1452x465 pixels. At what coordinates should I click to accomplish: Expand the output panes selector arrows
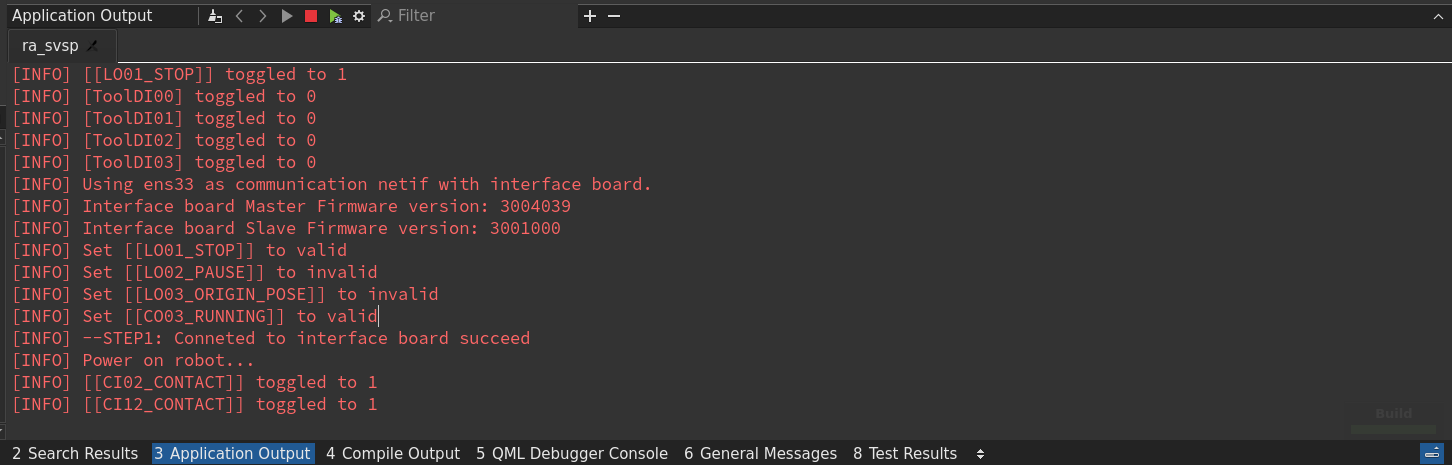coord(980,454)
